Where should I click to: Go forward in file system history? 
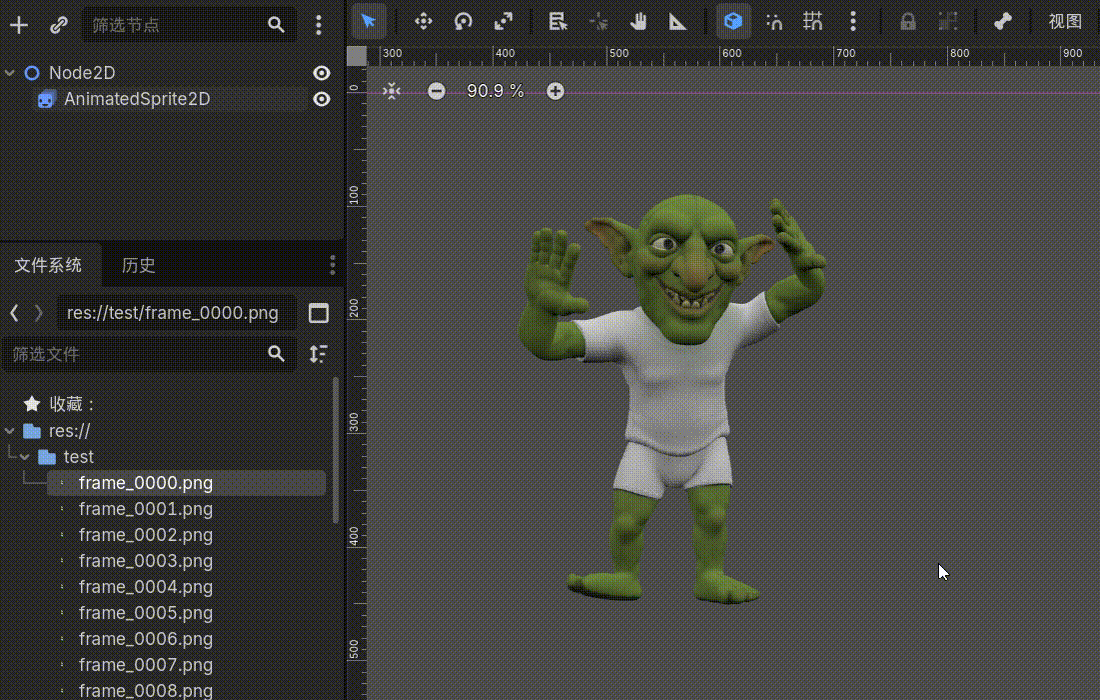[x=39, y=313]
